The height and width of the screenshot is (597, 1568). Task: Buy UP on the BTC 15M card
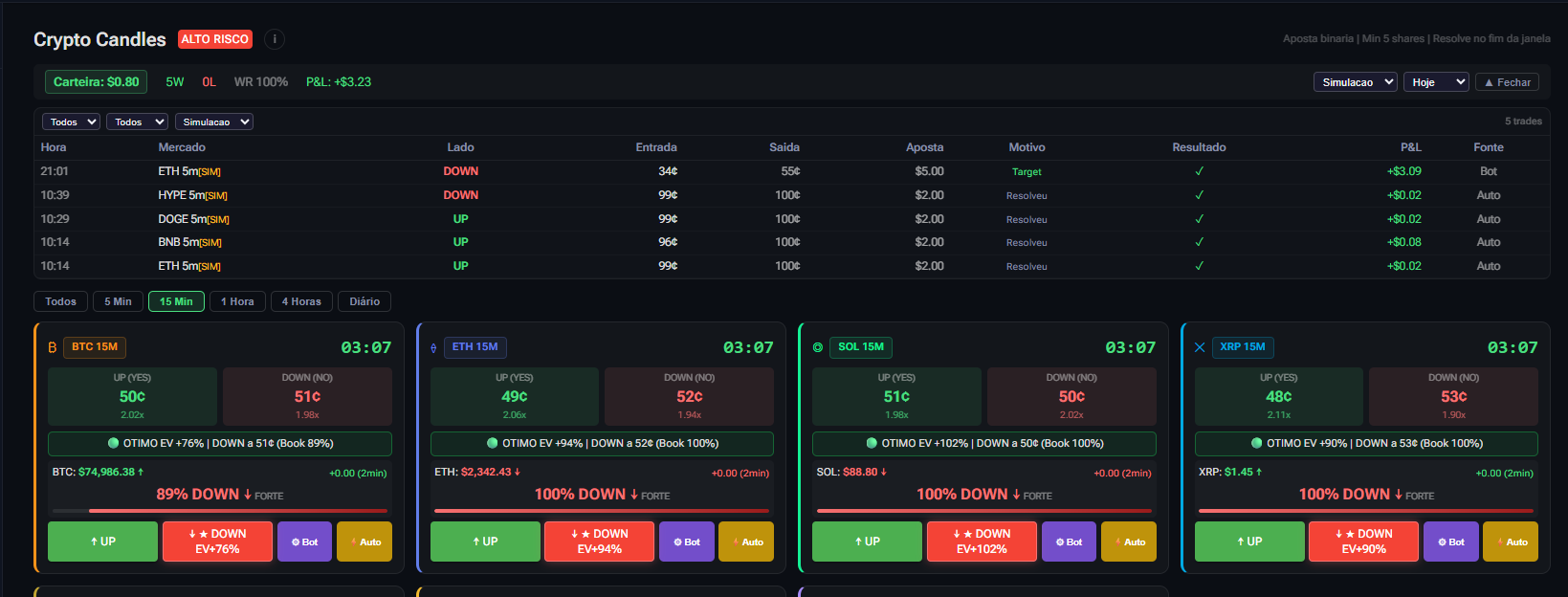[x=102, y=542]
